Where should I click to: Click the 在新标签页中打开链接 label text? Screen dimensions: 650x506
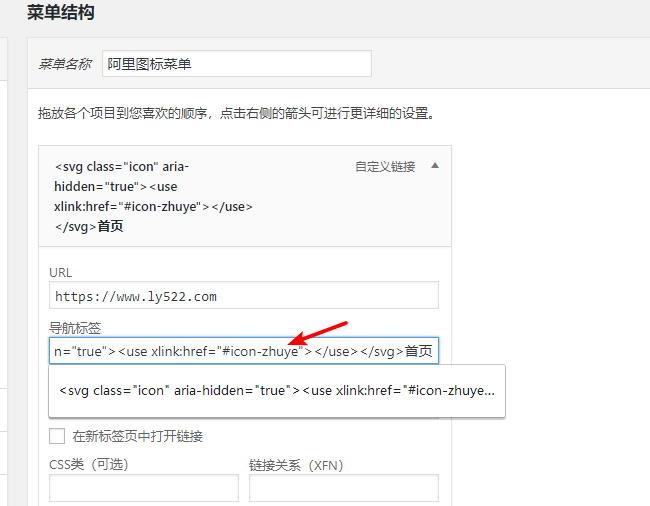click(x=138, y=436)
